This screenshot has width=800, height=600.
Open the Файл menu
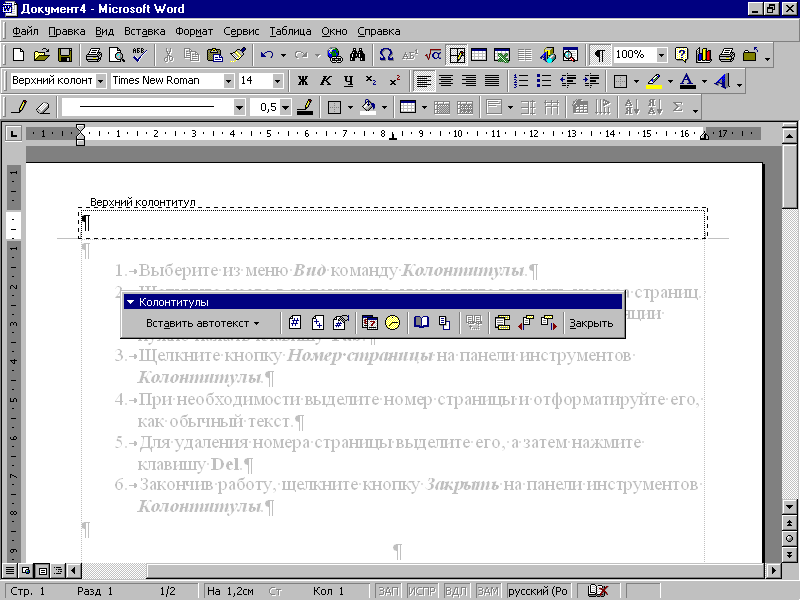pos(25,31)
